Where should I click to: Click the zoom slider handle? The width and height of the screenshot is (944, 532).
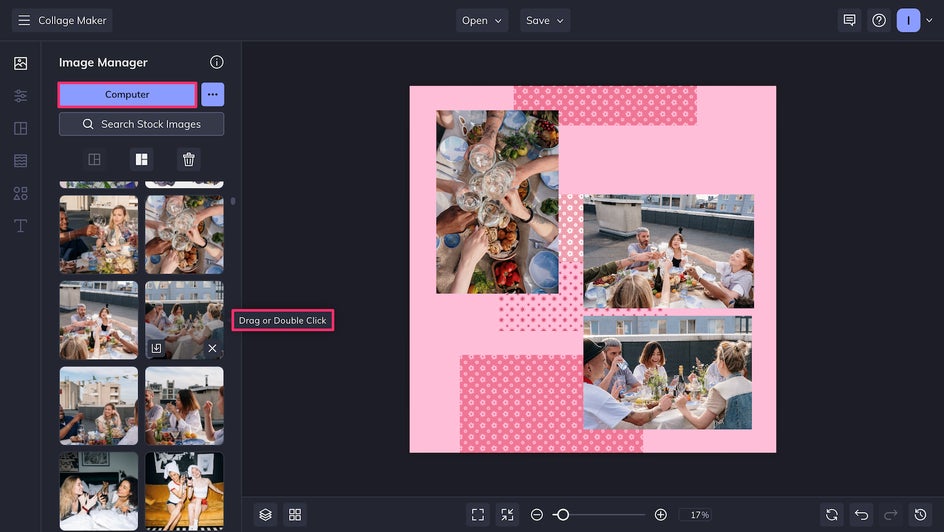coord(562,515)
